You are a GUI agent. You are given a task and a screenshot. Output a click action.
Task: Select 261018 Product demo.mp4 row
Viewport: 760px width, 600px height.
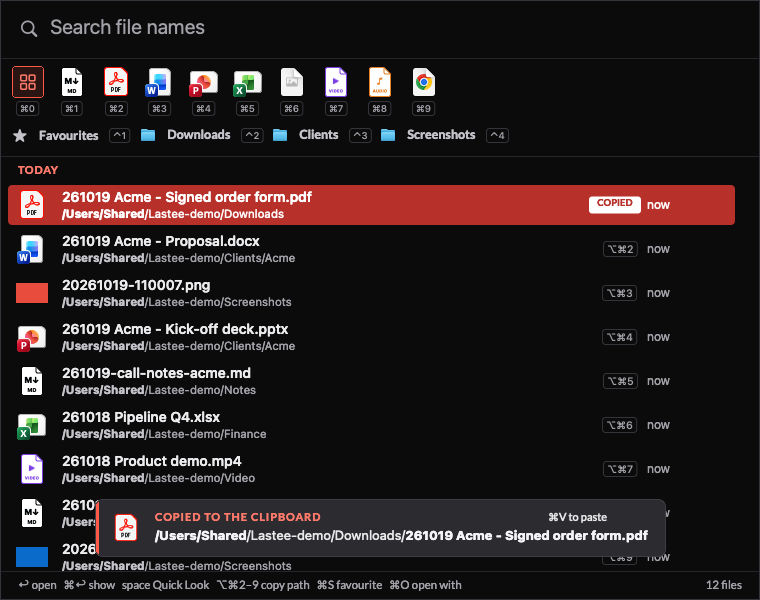[371, 469]
